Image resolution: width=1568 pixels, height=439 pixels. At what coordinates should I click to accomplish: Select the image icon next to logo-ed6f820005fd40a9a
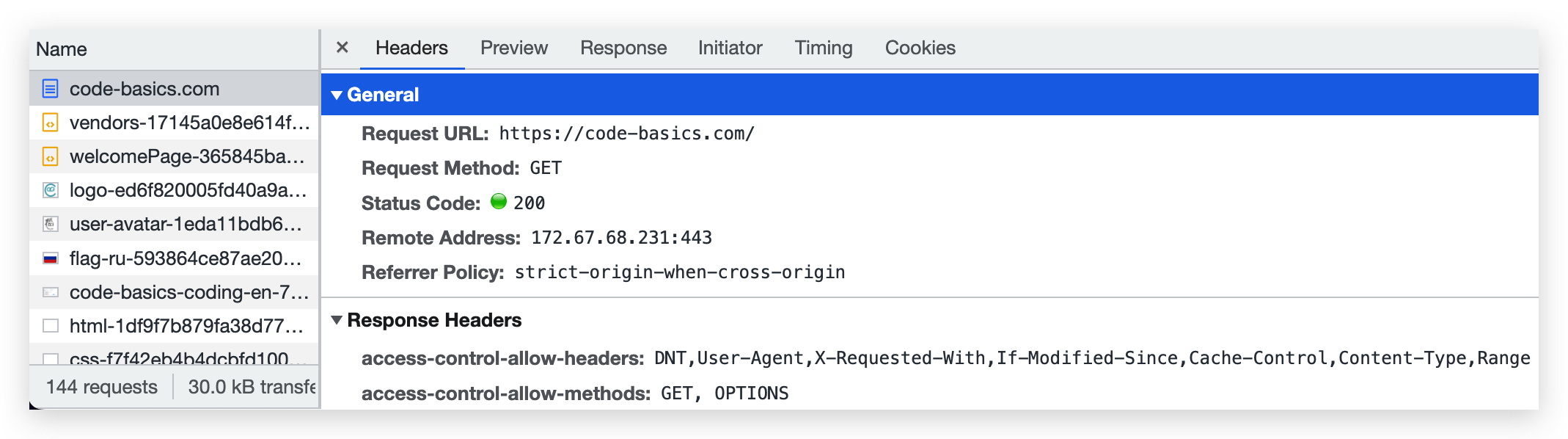pyautogui.click(x=50, y=190)
